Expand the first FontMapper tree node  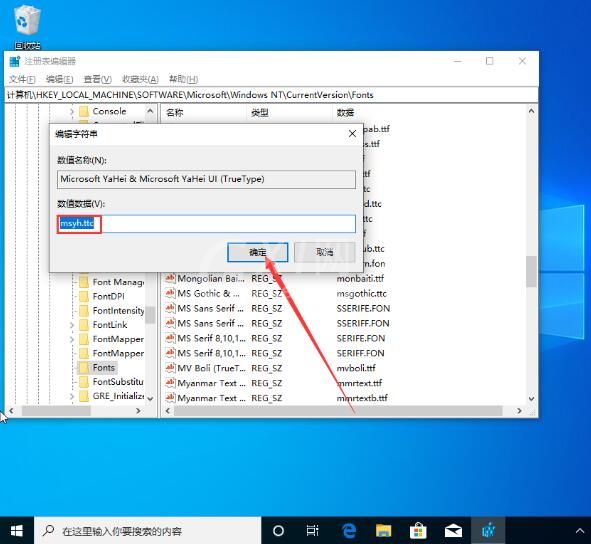pyautogui.click(x=72, y=339)
